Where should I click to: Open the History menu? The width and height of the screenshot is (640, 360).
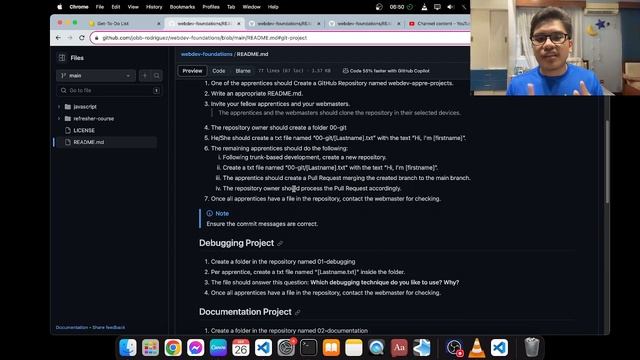[x=154, y=7]
